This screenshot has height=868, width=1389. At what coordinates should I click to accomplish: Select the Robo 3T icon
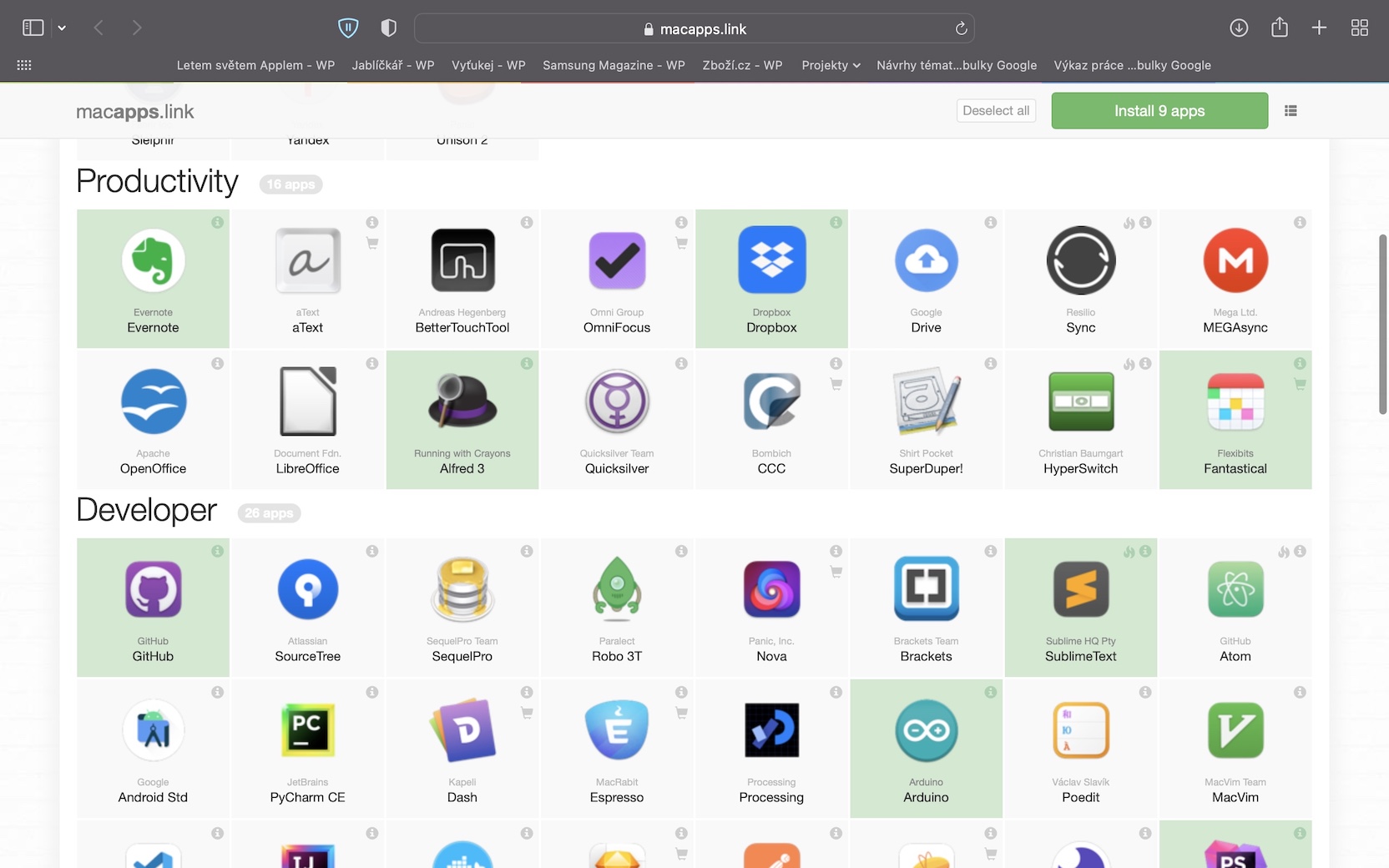coord(617,589)
